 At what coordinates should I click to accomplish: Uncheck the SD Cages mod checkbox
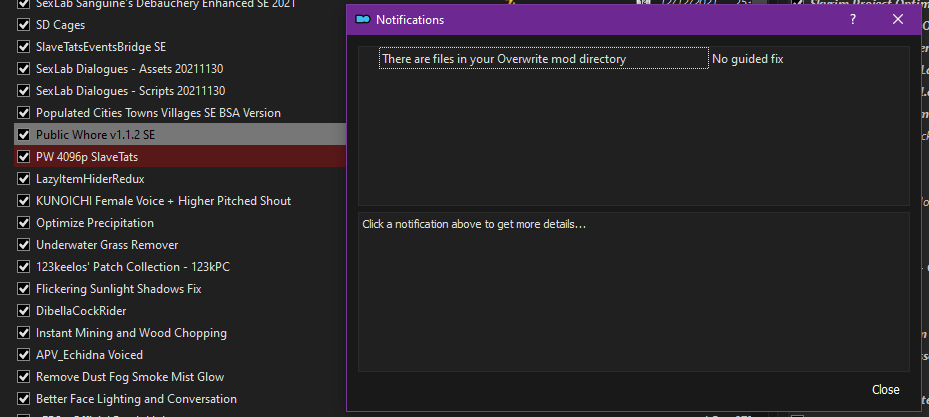[24, 25]
